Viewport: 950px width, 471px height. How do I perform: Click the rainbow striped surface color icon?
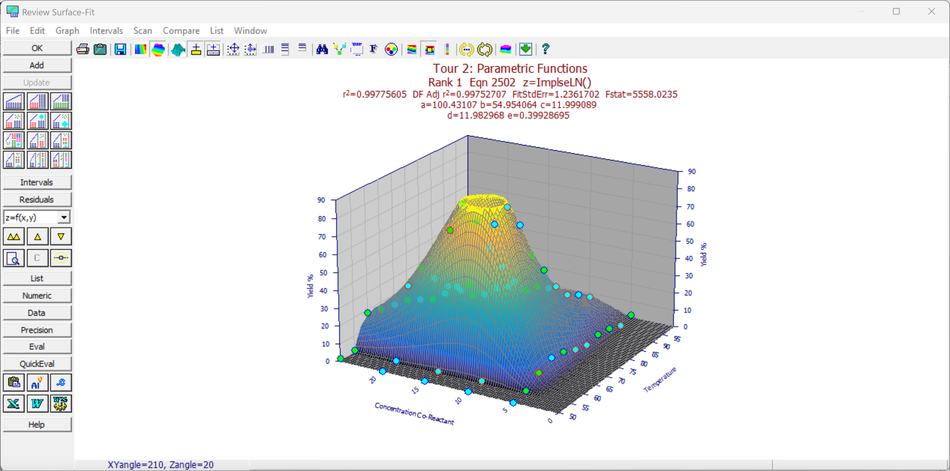point(412,50)
